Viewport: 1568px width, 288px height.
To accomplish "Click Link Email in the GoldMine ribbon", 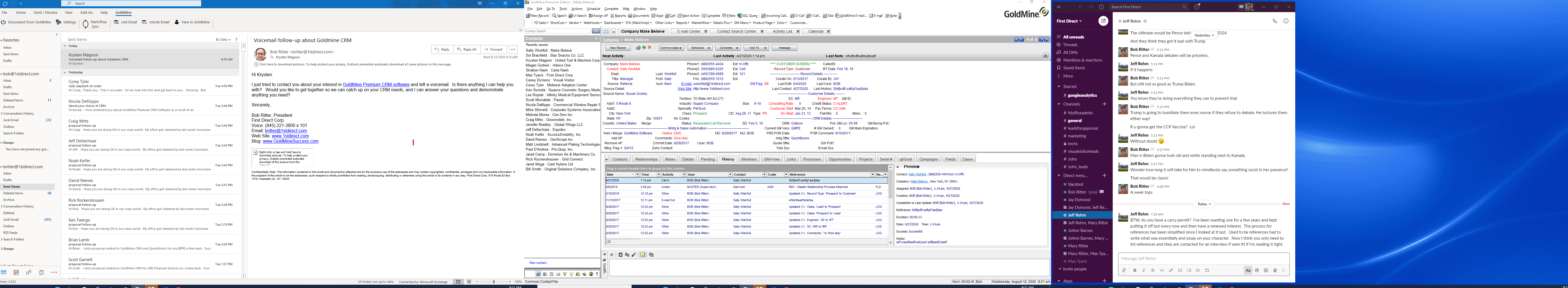I will tap(125, 22).
